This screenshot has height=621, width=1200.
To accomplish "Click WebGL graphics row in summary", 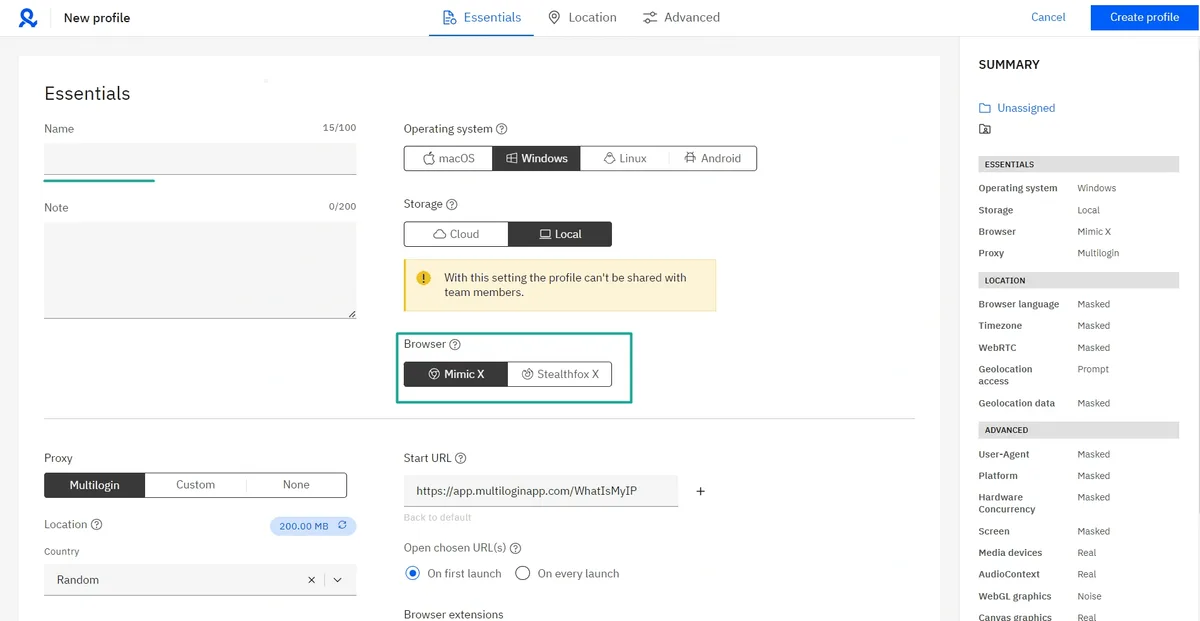I will tap(1079, 596).
